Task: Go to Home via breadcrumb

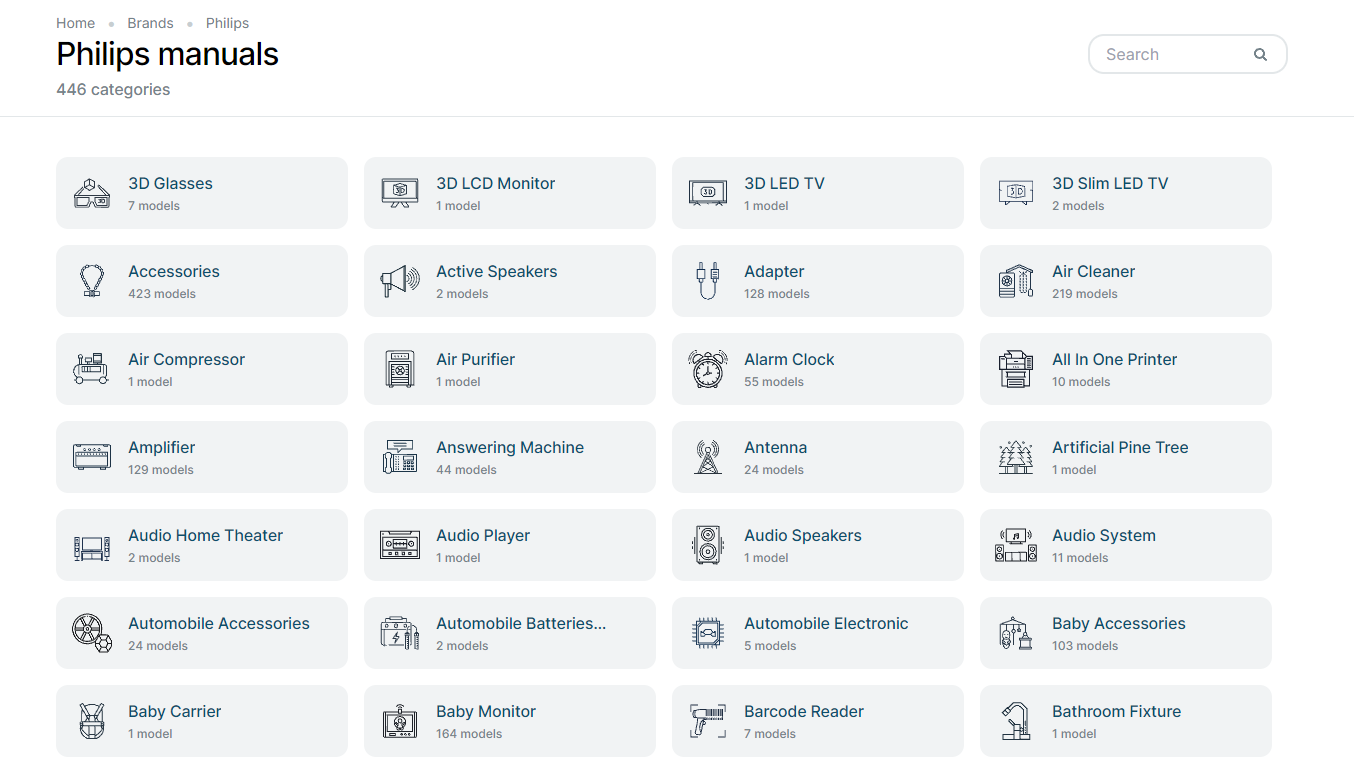Action: click(x=76, y=23)
